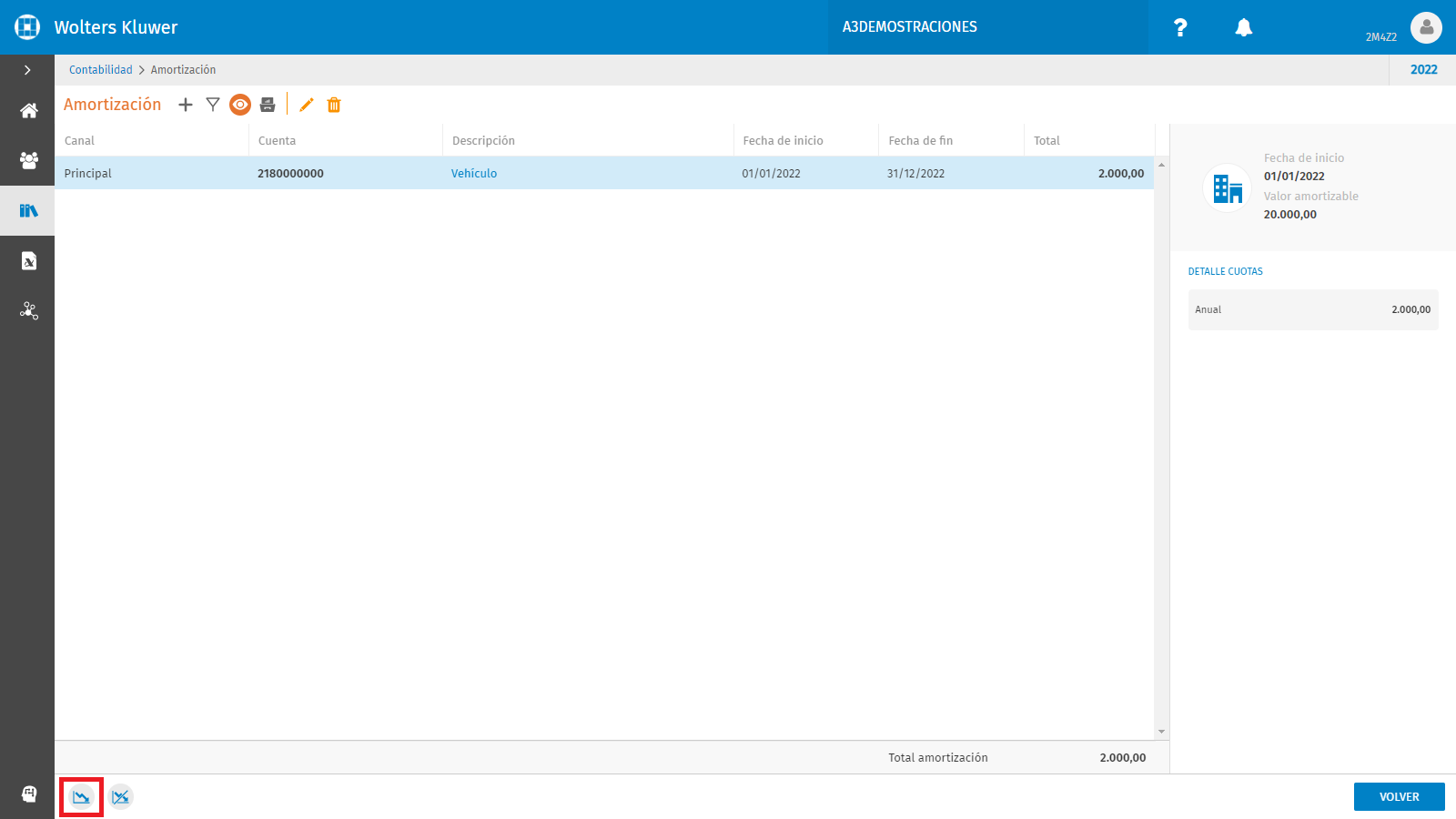Click the cancel amortization crossed chart icon
1456x819 pixels.
tap(121, 797)
